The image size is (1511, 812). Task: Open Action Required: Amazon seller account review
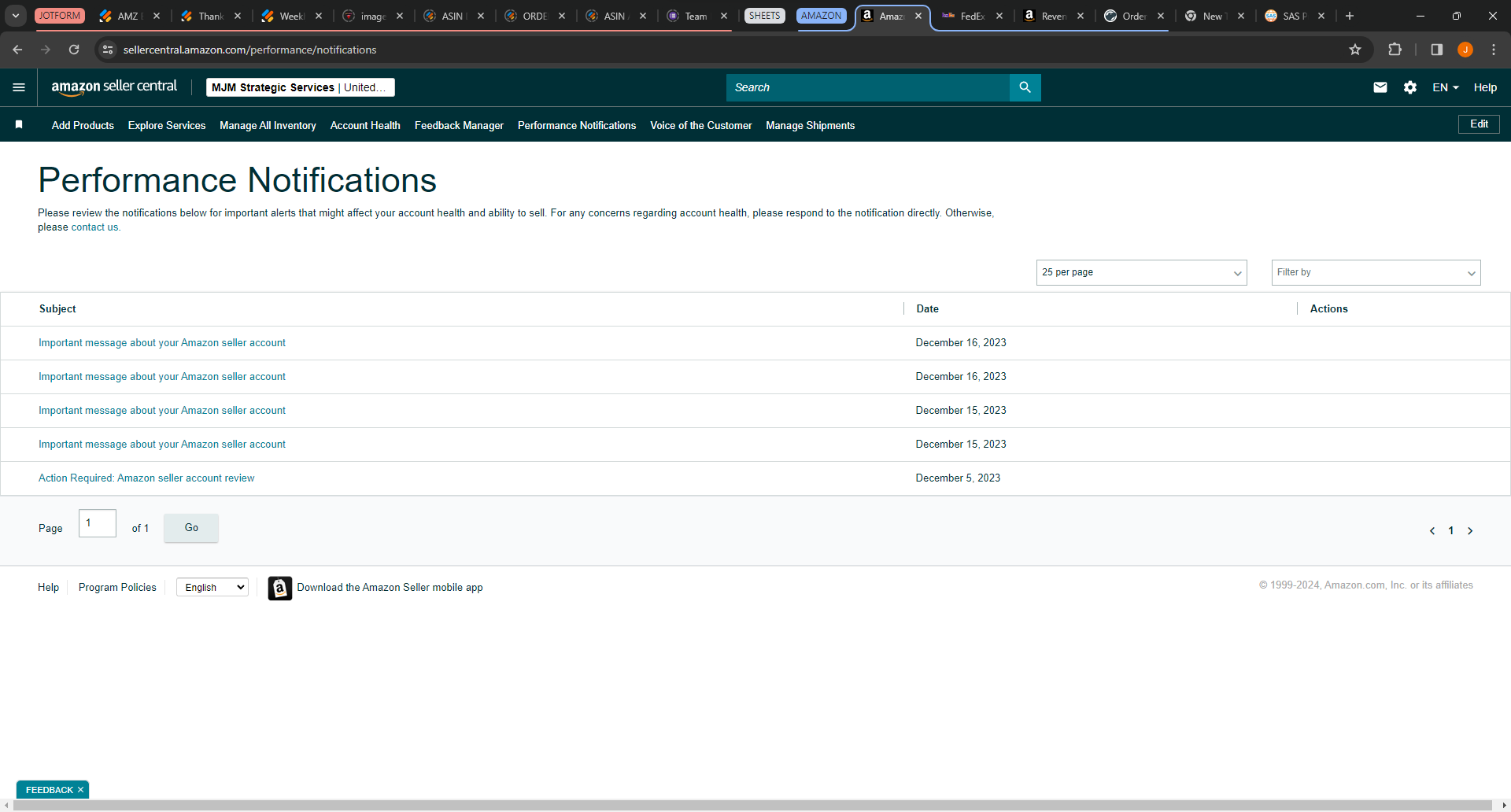point(146,478)
